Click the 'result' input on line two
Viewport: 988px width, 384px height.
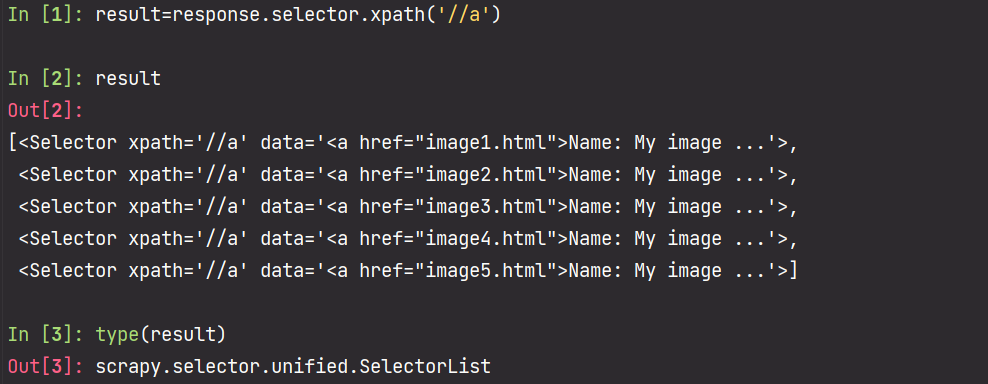[129, 79]
